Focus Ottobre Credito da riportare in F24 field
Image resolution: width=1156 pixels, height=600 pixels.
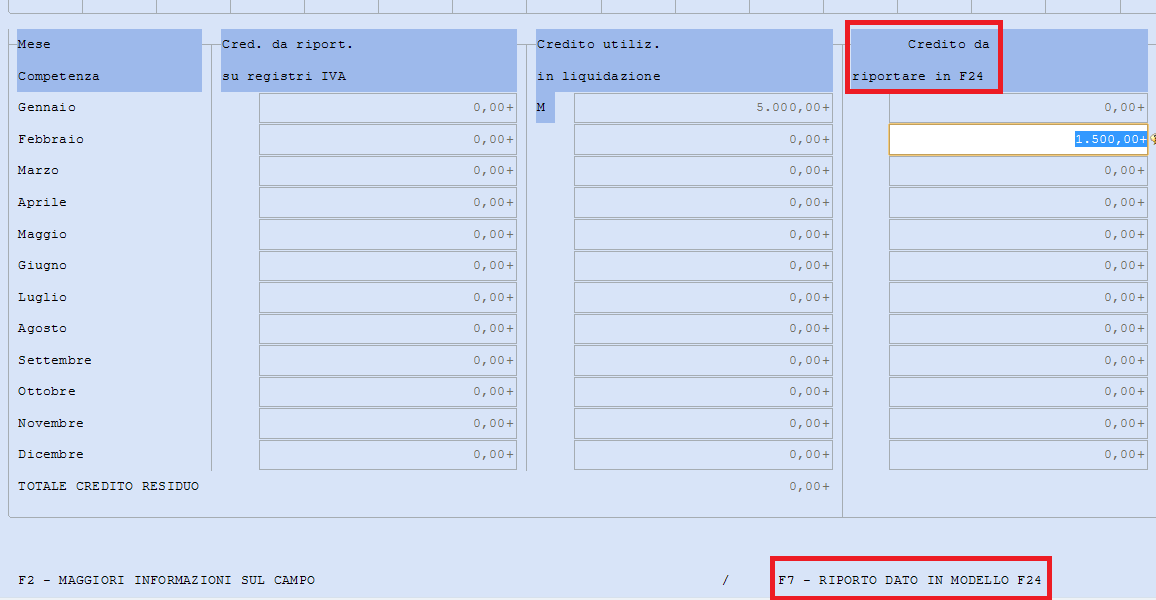point(1018,391)
